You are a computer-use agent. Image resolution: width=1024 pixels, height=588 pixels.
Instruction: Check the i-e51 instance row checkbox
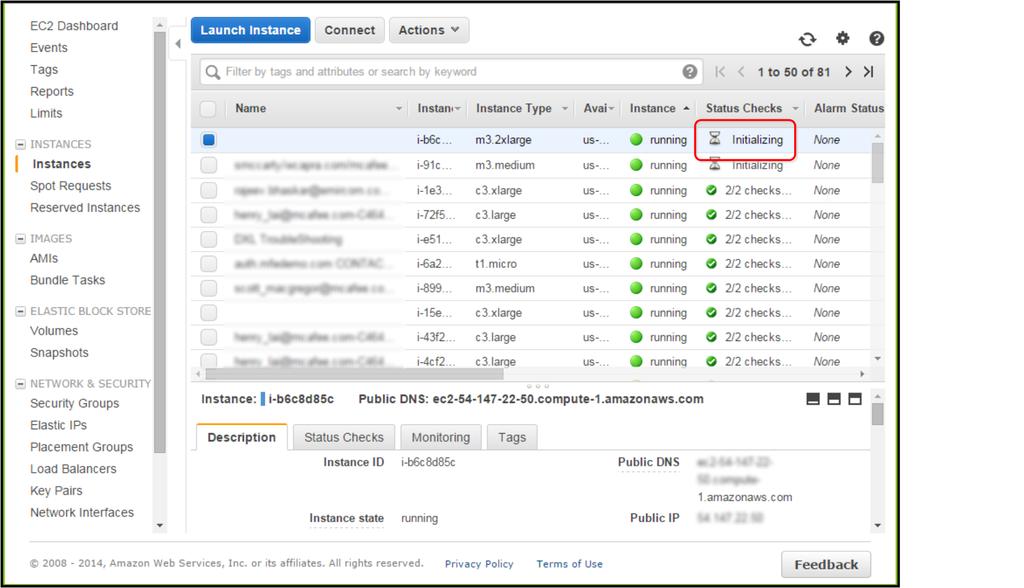point(208,239)
